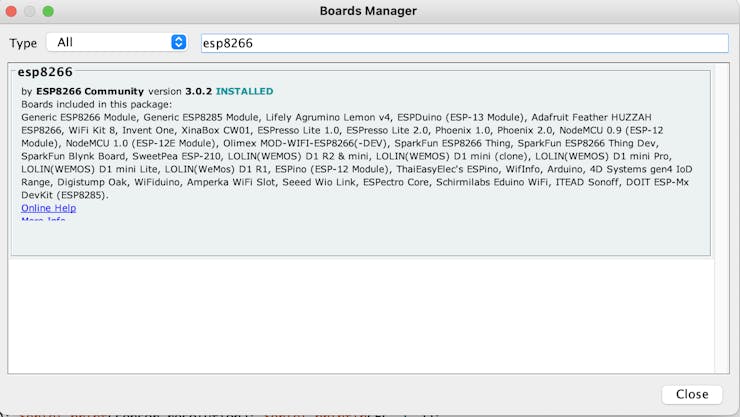This screenshot has width=740, height=417.
Task: Click the ESP8266 Community author name
Action: click(90, 92)
